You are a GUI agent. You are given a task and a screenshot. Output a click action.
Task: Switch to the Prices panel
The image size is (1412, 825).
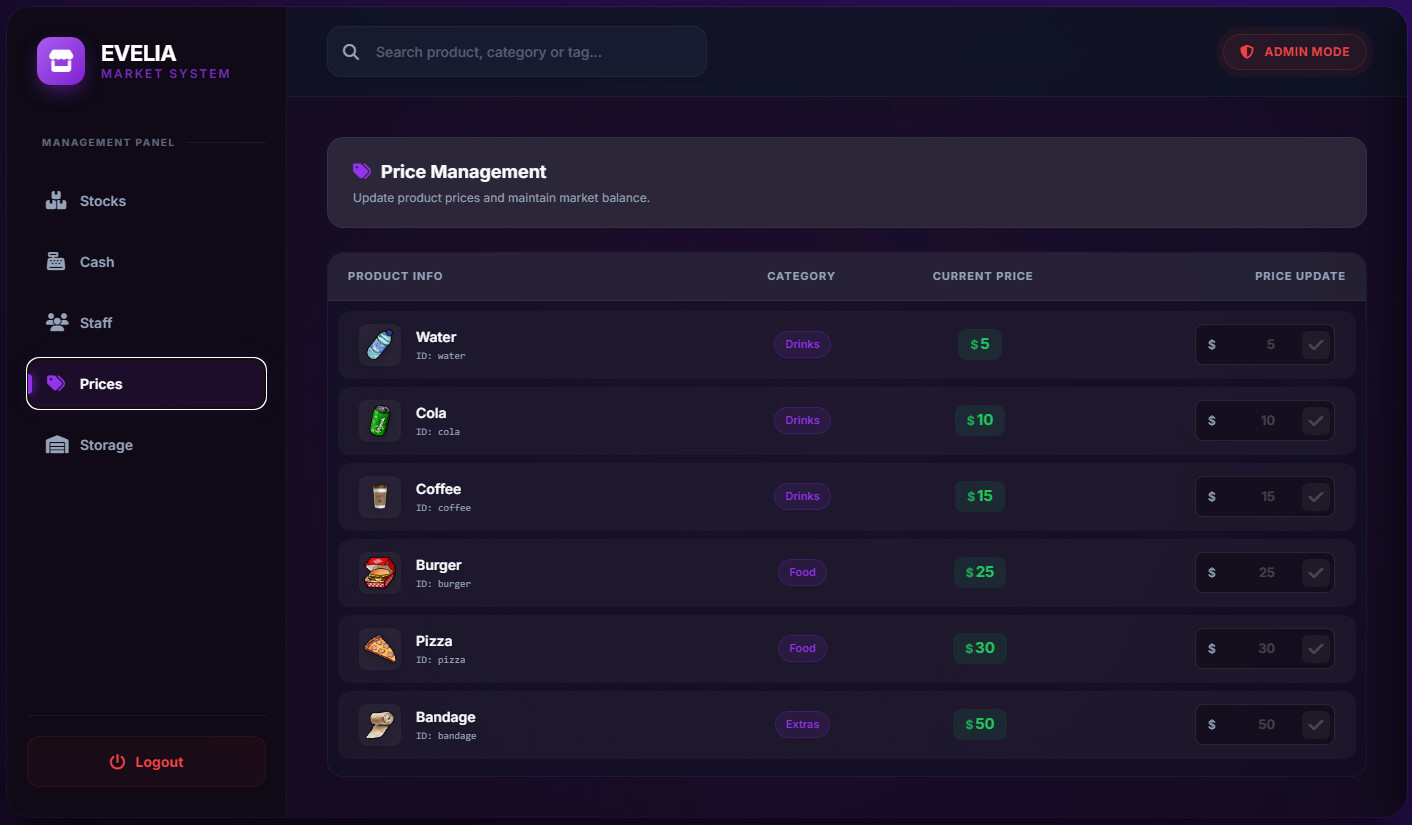(x=146, y=383)
